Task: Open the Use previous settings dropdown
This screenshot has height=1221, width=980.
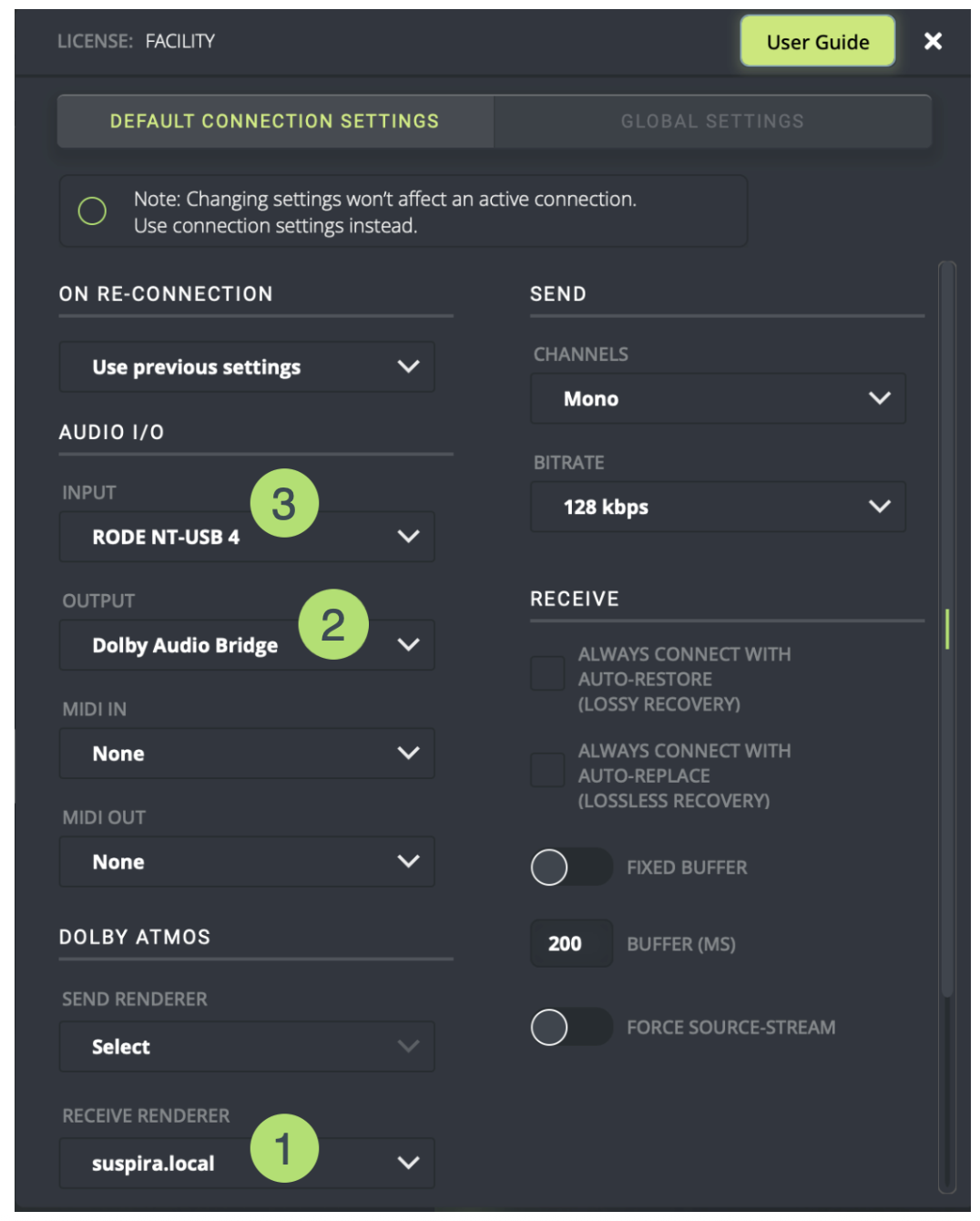Action: tap(247, 367)
